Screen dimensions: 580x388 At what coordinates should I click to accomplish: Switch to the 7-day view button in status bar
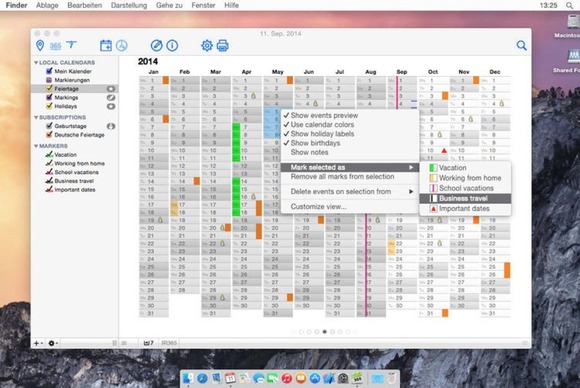[x=149, y=343]
